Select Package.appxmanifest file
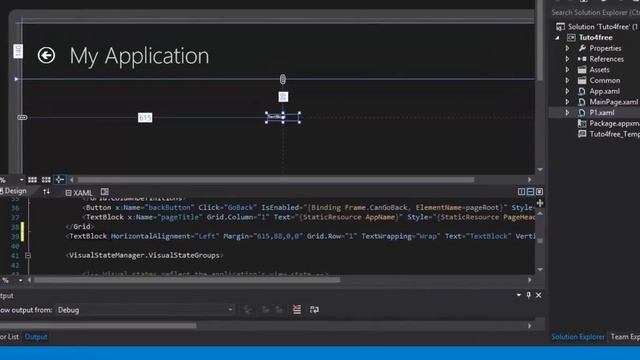The image size is (640, 360). 614,123
